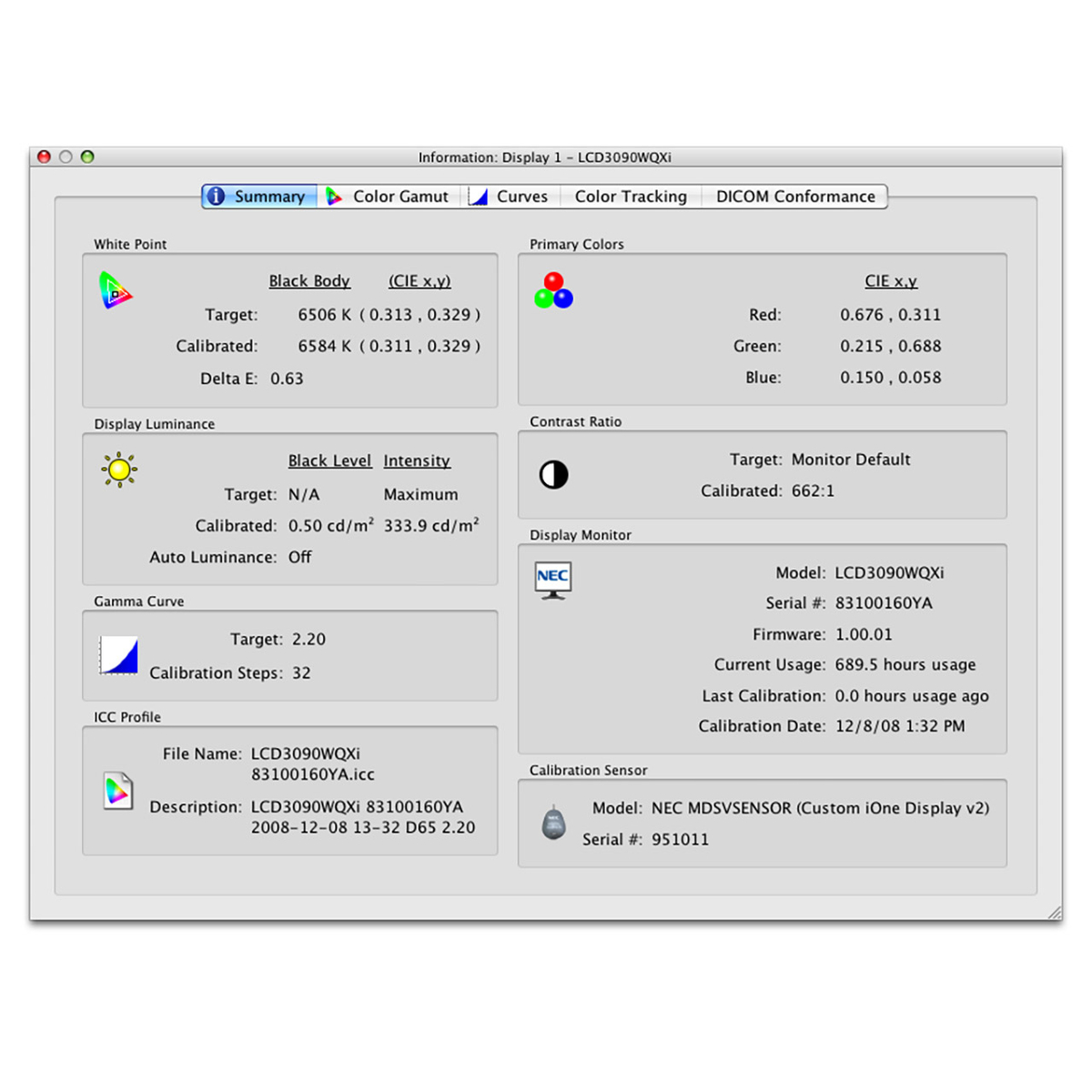Click black level target 'N/A'

pos(304,494)
